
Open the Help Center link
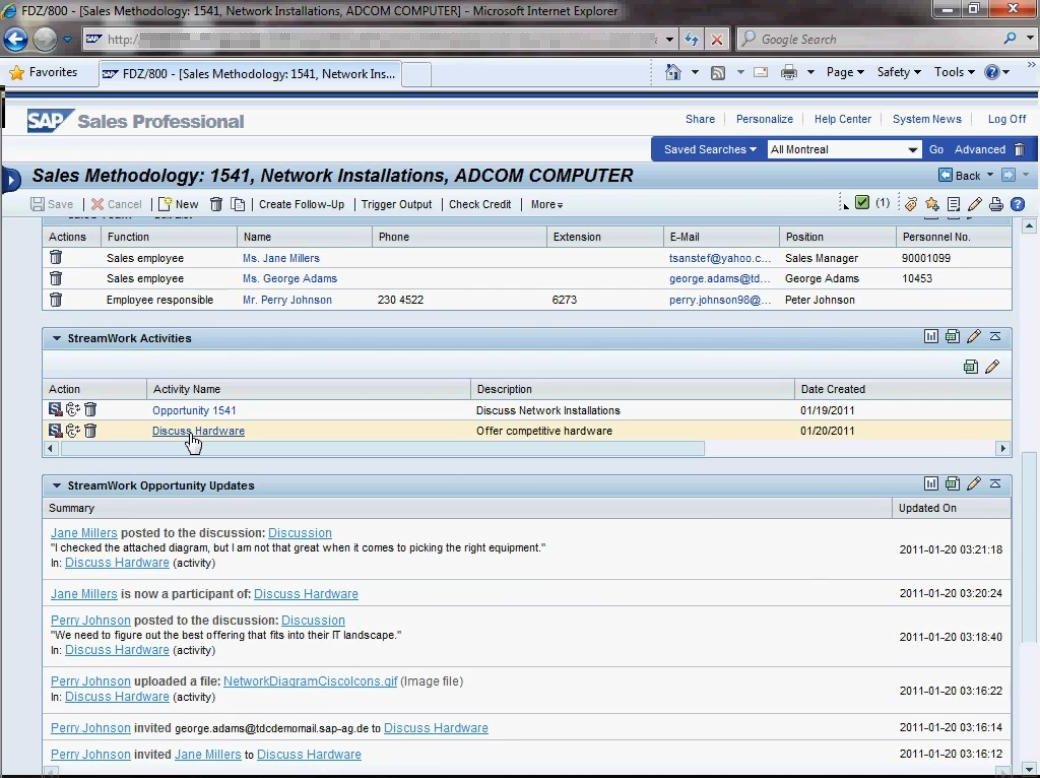point(842,119)
